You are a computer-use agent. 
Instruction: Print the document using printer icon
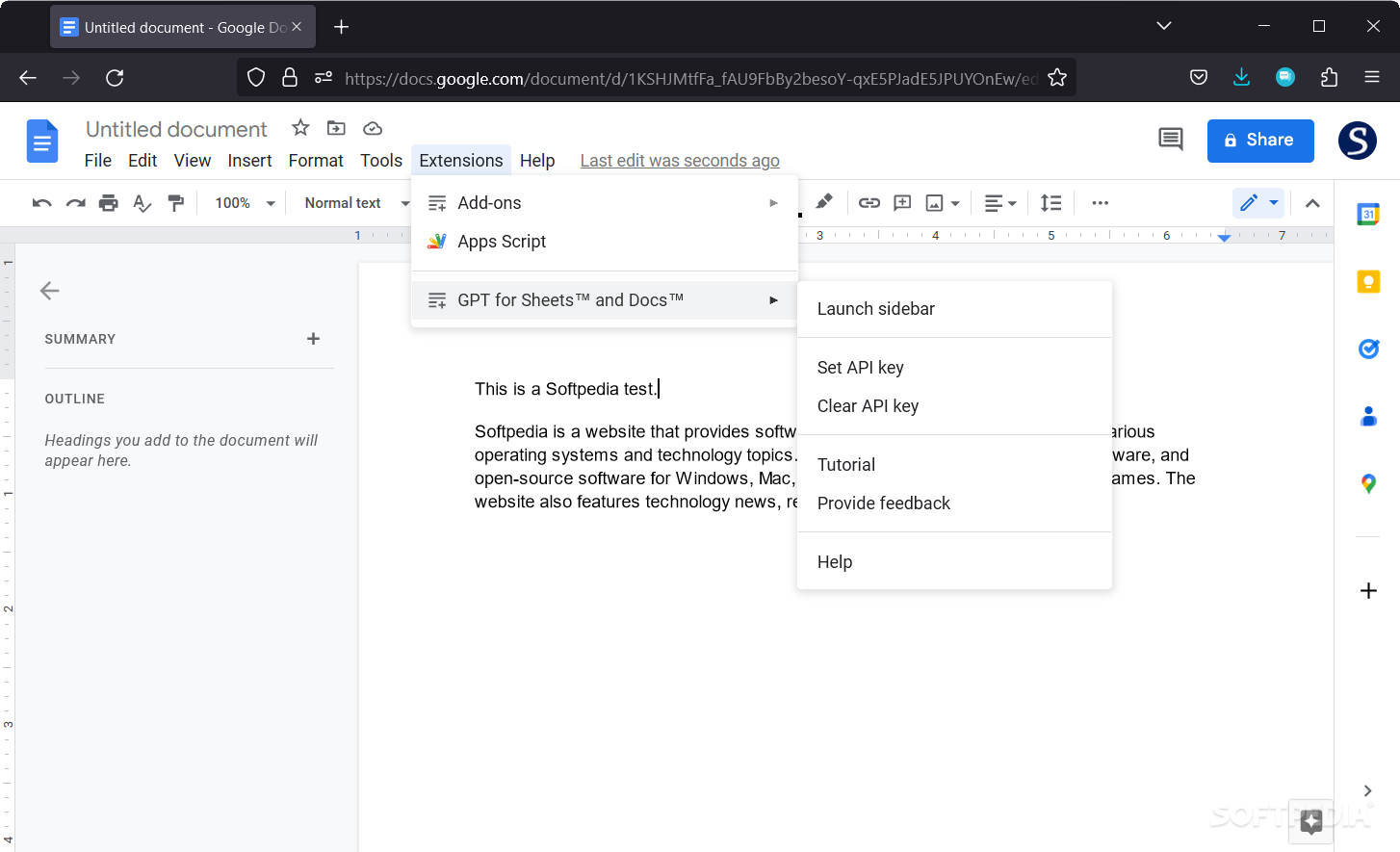[109, 203]
